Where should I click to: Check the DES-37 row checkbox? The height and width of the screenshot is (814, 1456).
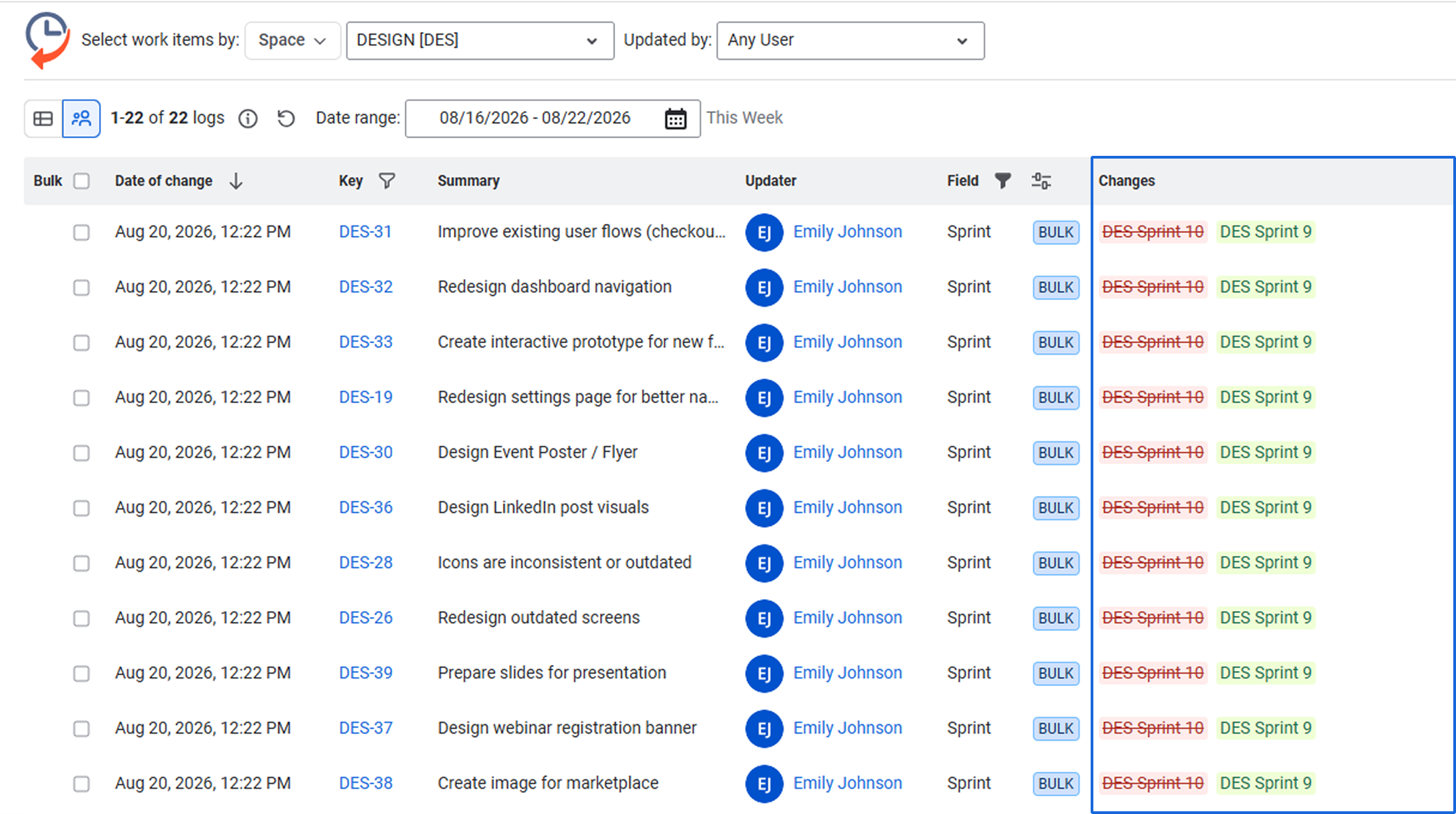point(82,729)
